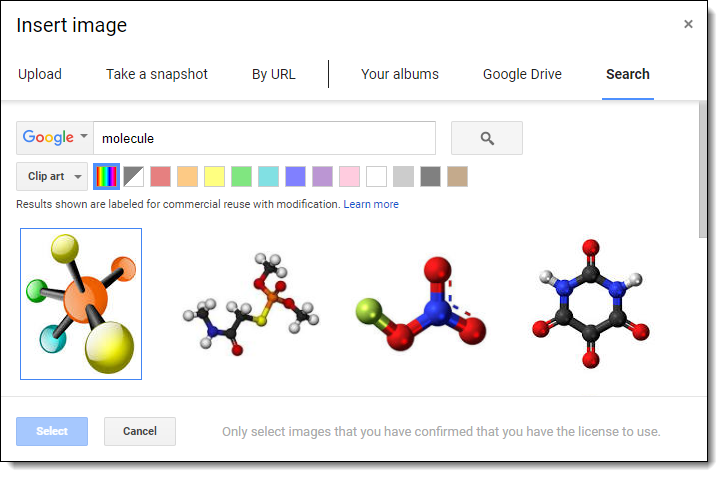The height and width of the screenshot is (477, 723).
Task: Filter results by pink color
Action: tap(350, 176)
